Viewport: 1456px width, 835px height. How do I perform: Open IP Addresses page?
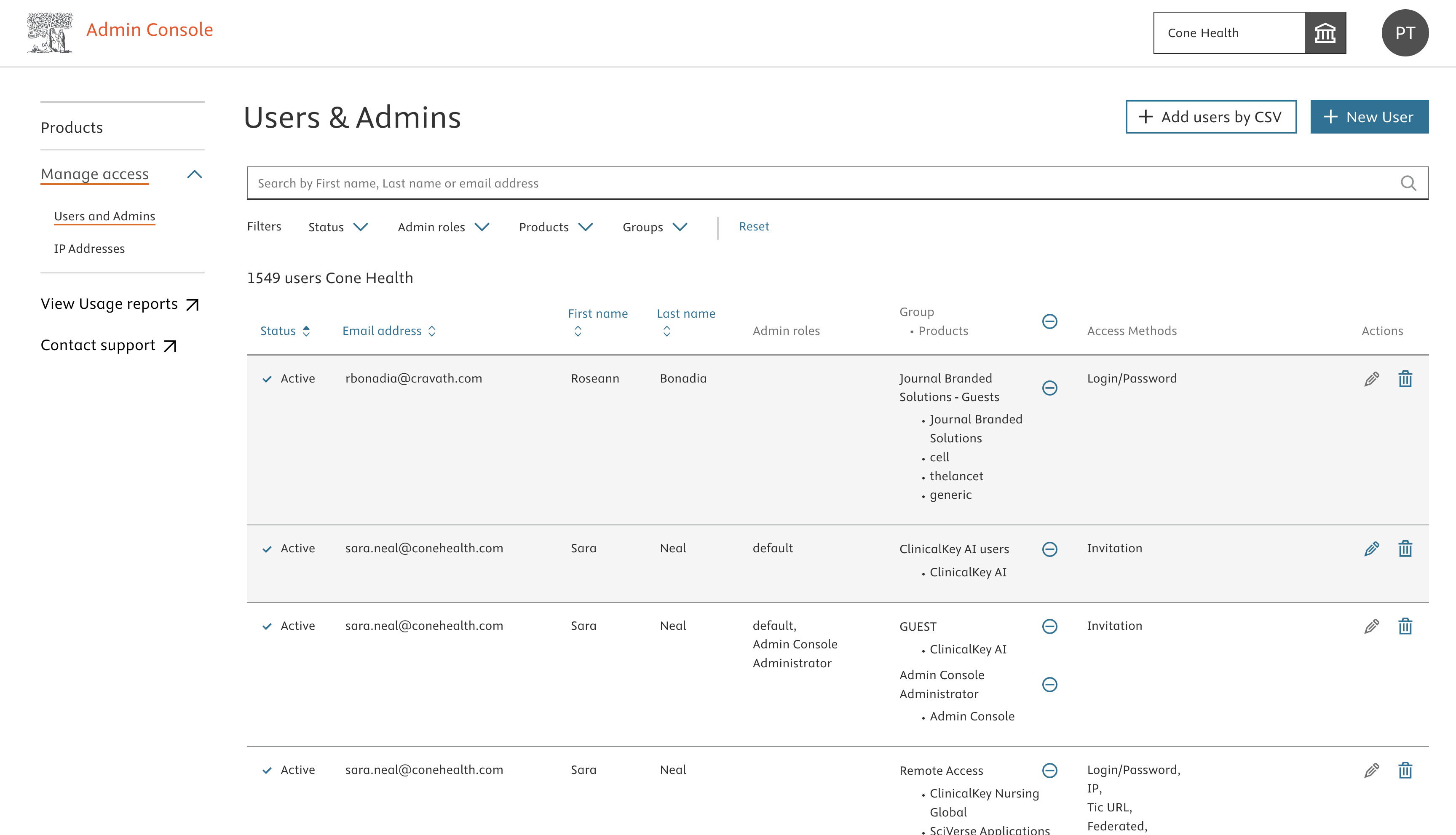click(x=89, y=249)
